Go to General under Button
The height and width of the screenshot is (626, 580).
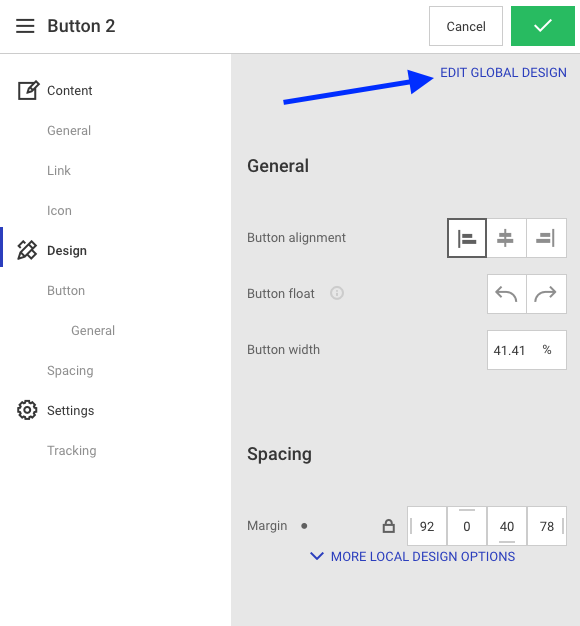click(x=93, y=330)
